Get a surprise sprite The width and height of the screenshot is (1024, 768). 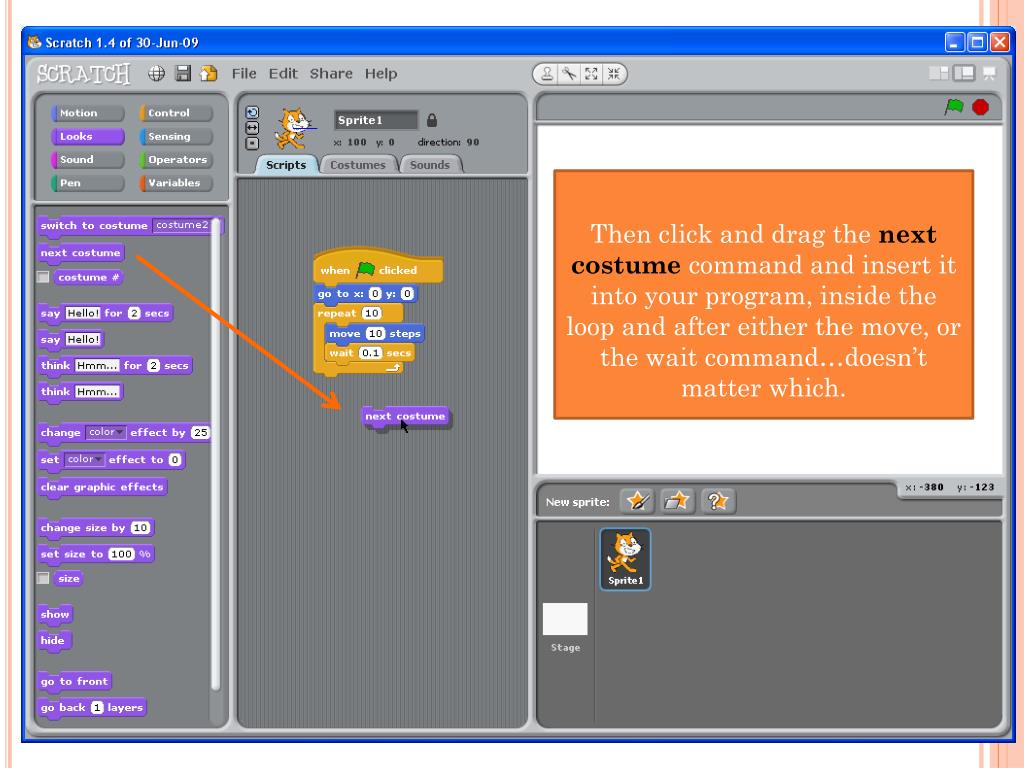coord(718,502)
